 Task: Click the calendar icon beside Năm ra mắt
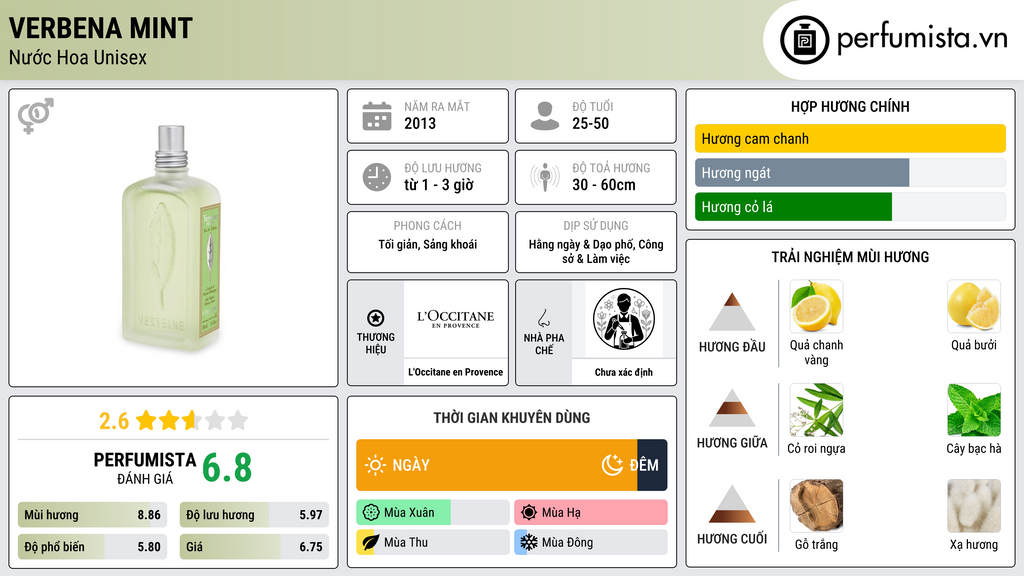377,116
